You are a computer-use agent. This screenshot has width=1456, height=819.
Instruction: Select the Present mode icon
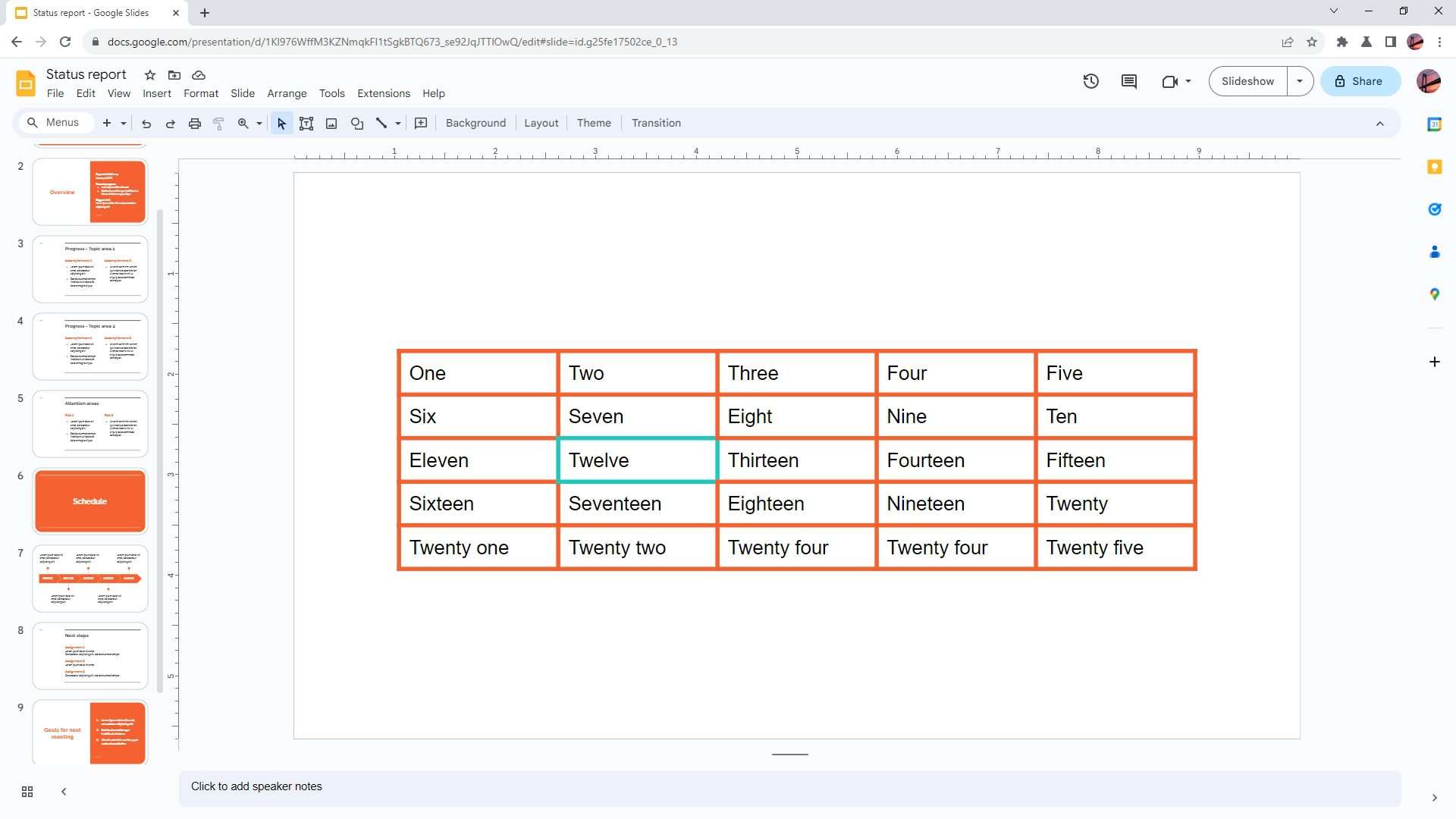point(1248,81)
